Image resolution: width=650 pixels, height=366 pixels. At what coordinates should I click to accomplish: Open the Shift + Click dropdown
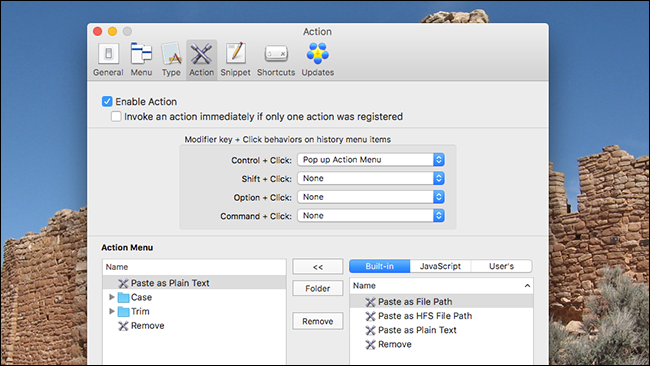[x=371, y=178]
